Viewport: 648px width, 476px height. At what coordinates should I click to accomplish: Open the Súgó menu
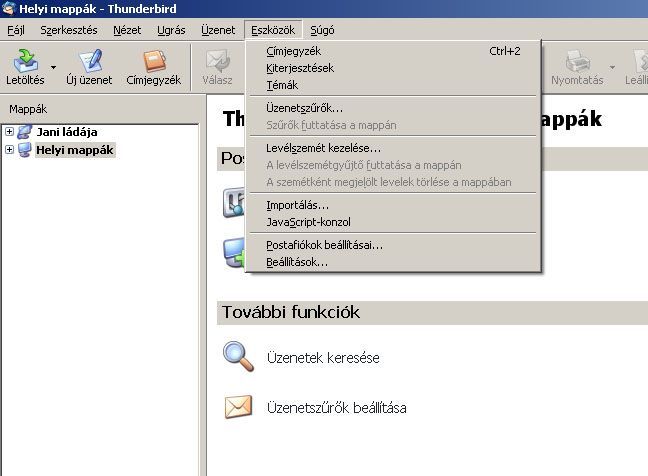click(x=322, y=30)
